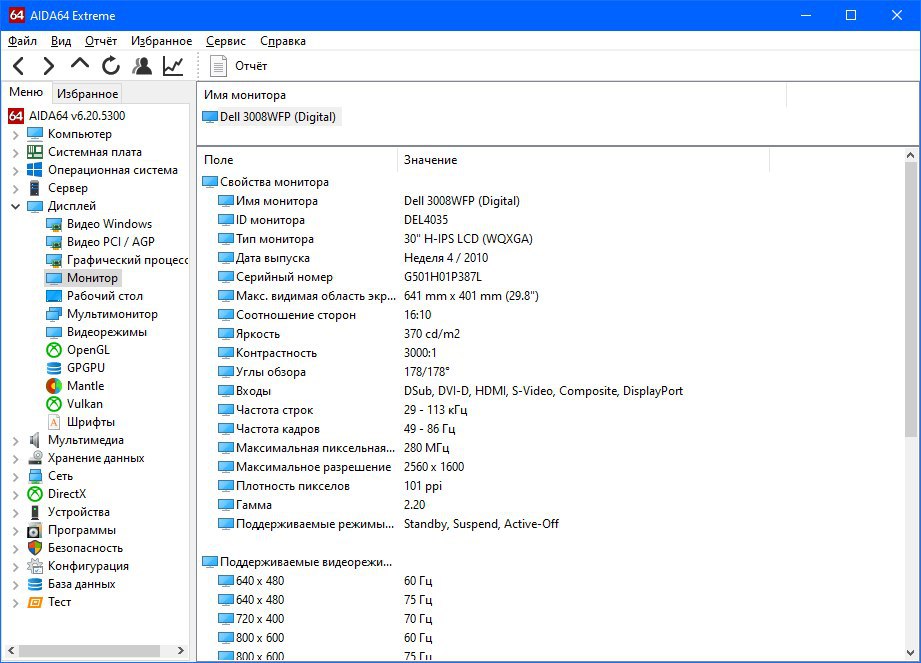Click the Безопасность shield icon
The height and width of the screenshot is (663, 921).
pos(35,548)
